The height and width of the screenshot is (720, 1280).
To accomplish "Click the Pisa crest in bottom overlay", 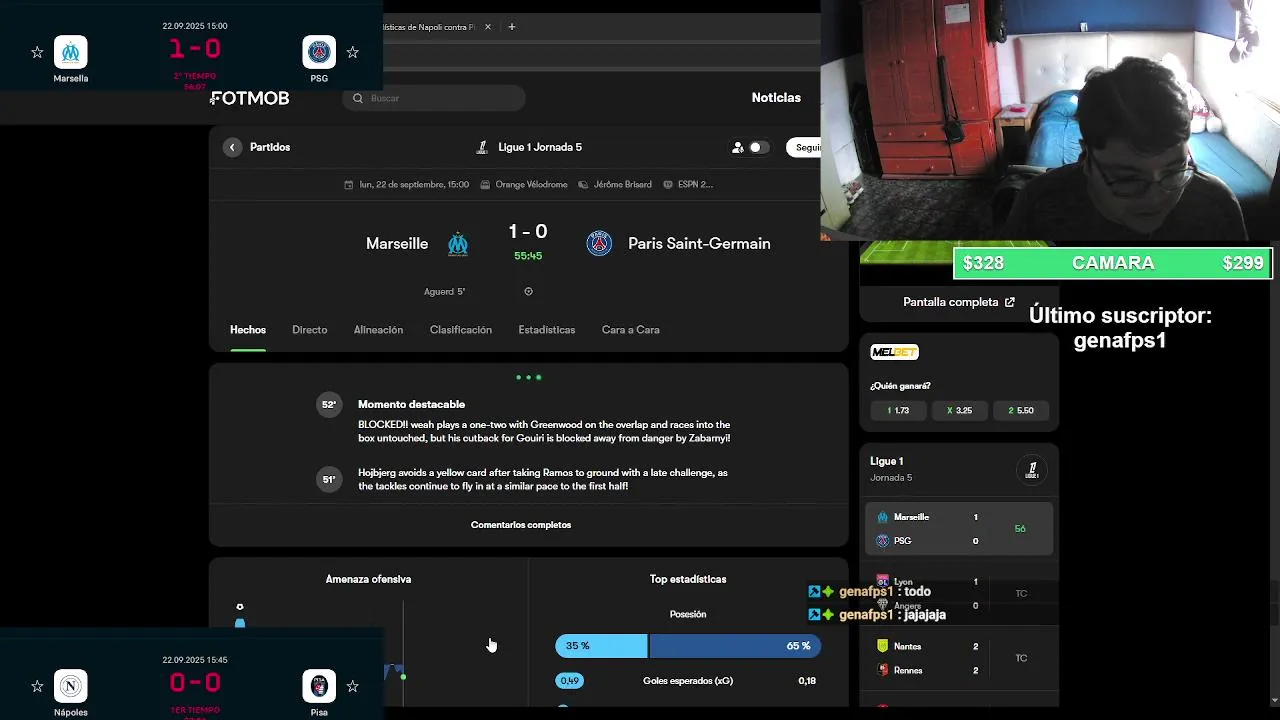I will 319,686.
